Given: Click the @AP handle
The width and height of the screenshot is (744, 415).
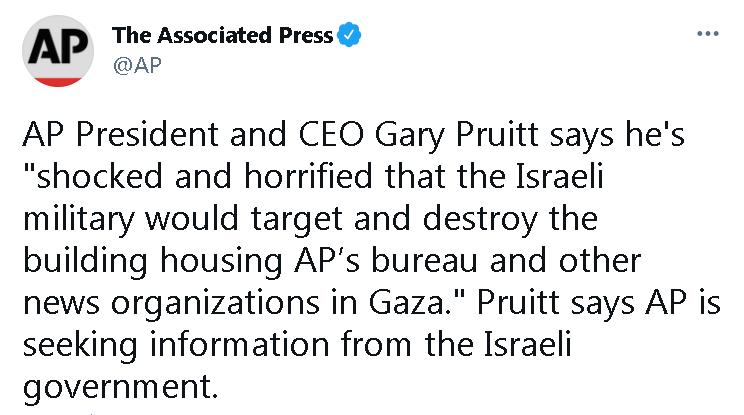Looking at the screenshot, I should (x=138, y=63).
